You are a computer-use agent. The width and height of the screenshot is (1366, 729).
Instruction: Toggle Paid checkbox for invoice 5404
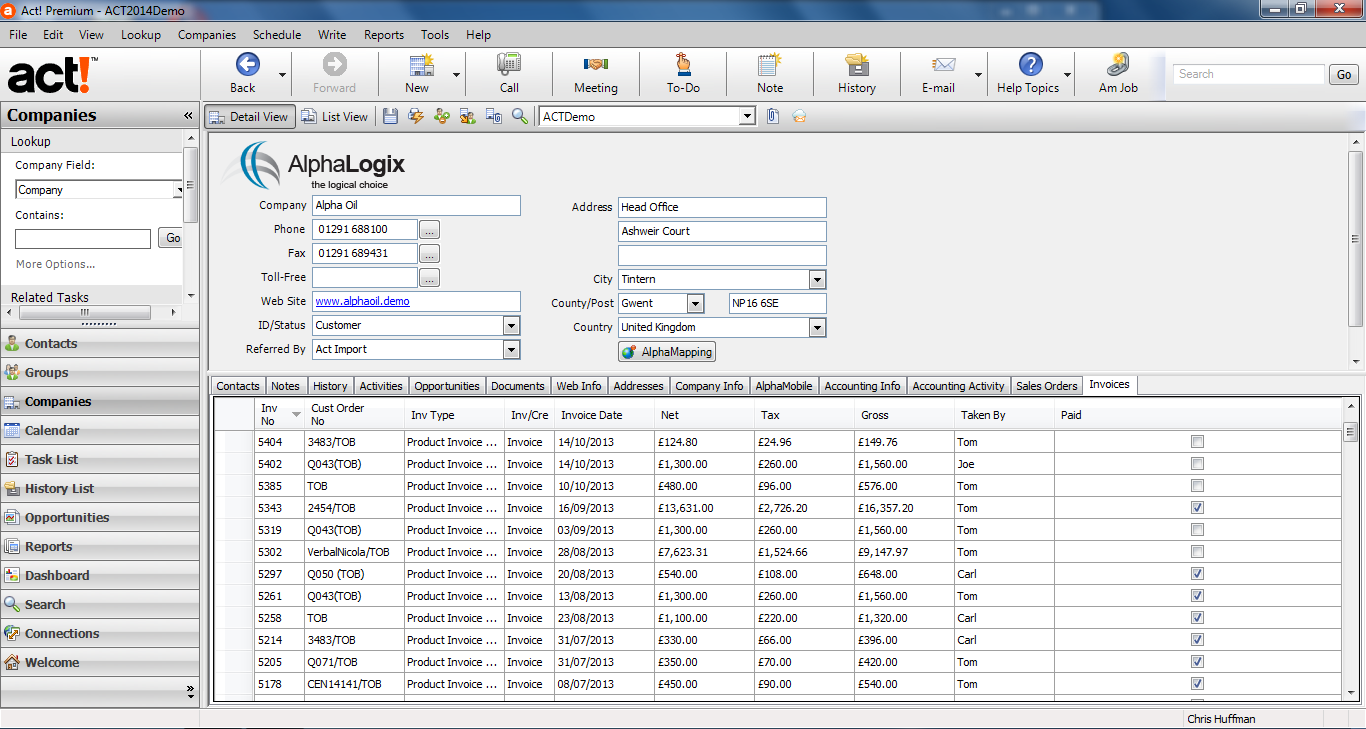tap(1198, 442)
